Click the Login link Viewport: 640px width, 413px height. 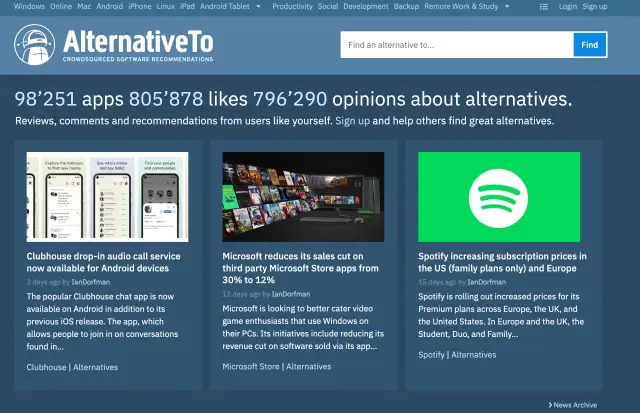tap(568, 7)
